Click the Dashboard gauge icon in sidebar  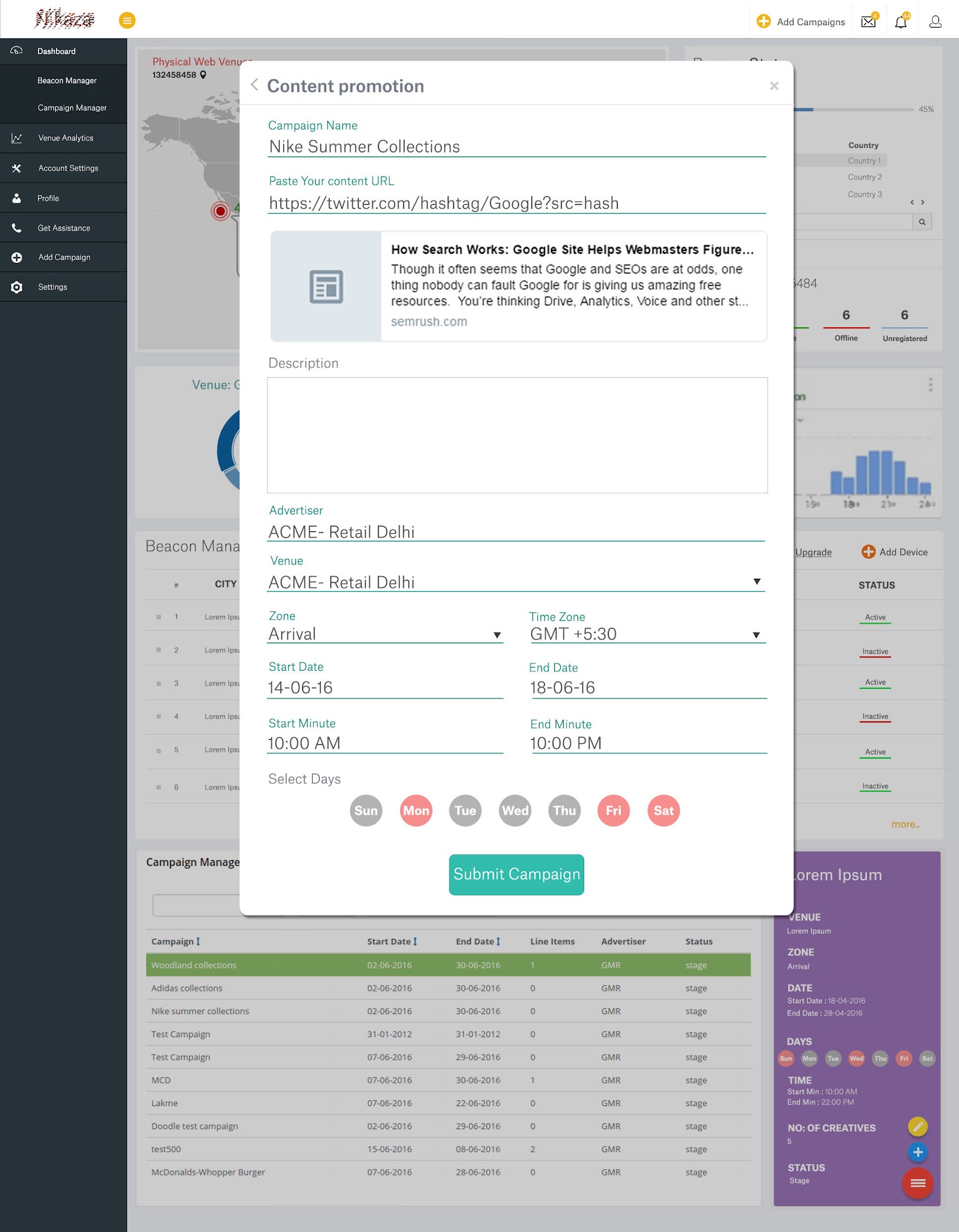16,51
